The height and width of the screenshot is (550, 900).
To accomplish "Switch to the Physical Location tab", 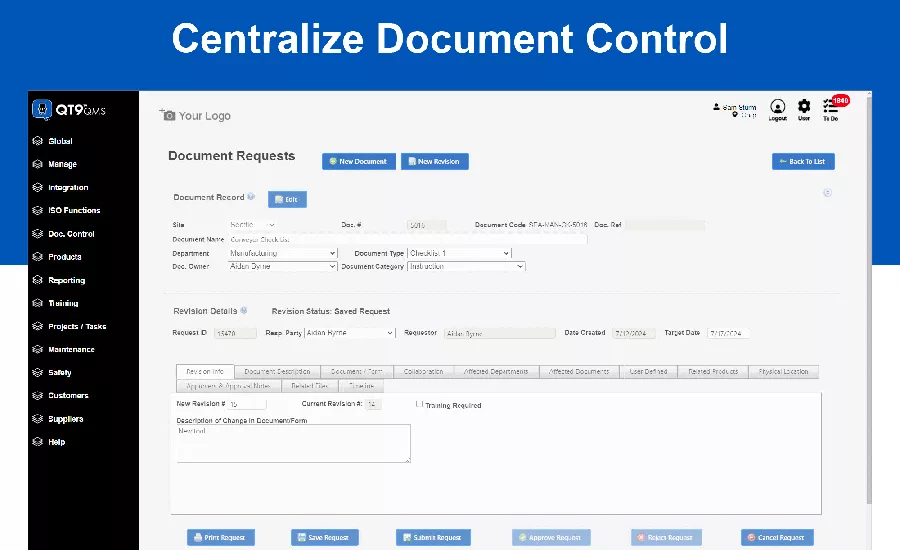I will point(783,372).
